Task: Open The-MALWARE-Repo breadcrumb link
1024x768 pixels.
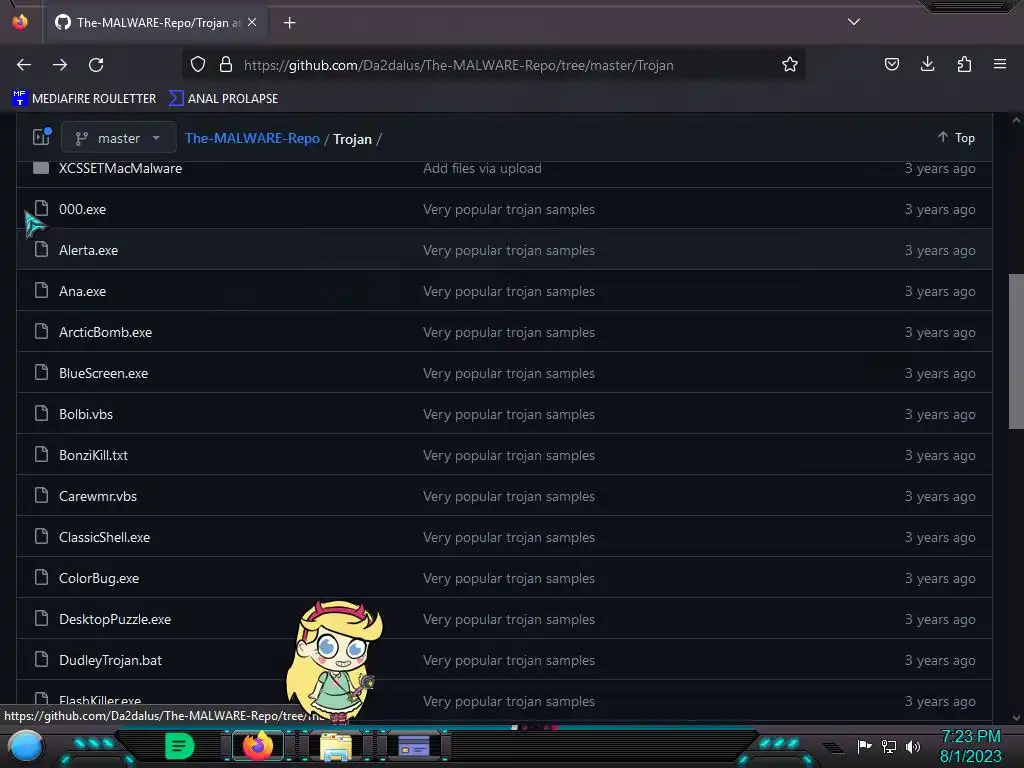Action: (x=252, y=138)
